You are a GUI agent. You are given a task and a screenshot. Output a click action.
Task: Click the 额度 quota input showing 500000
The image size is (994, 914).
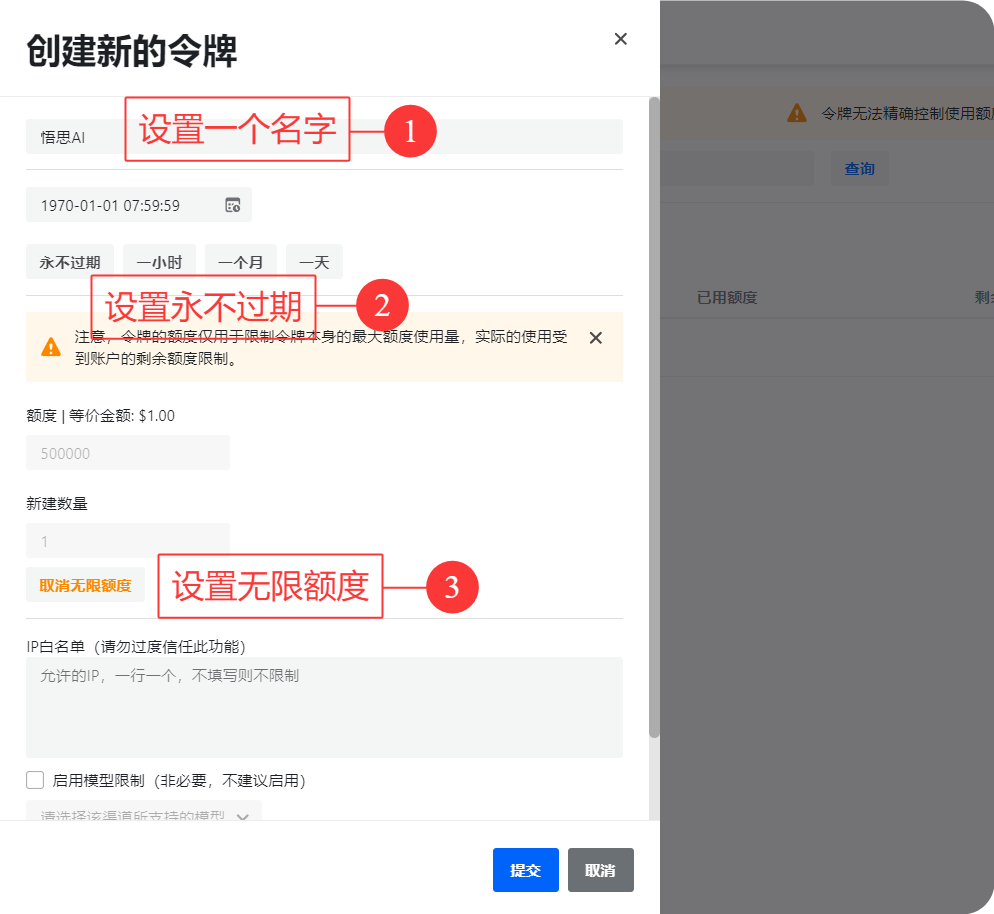pyautogui.click(x=127, y=452)
